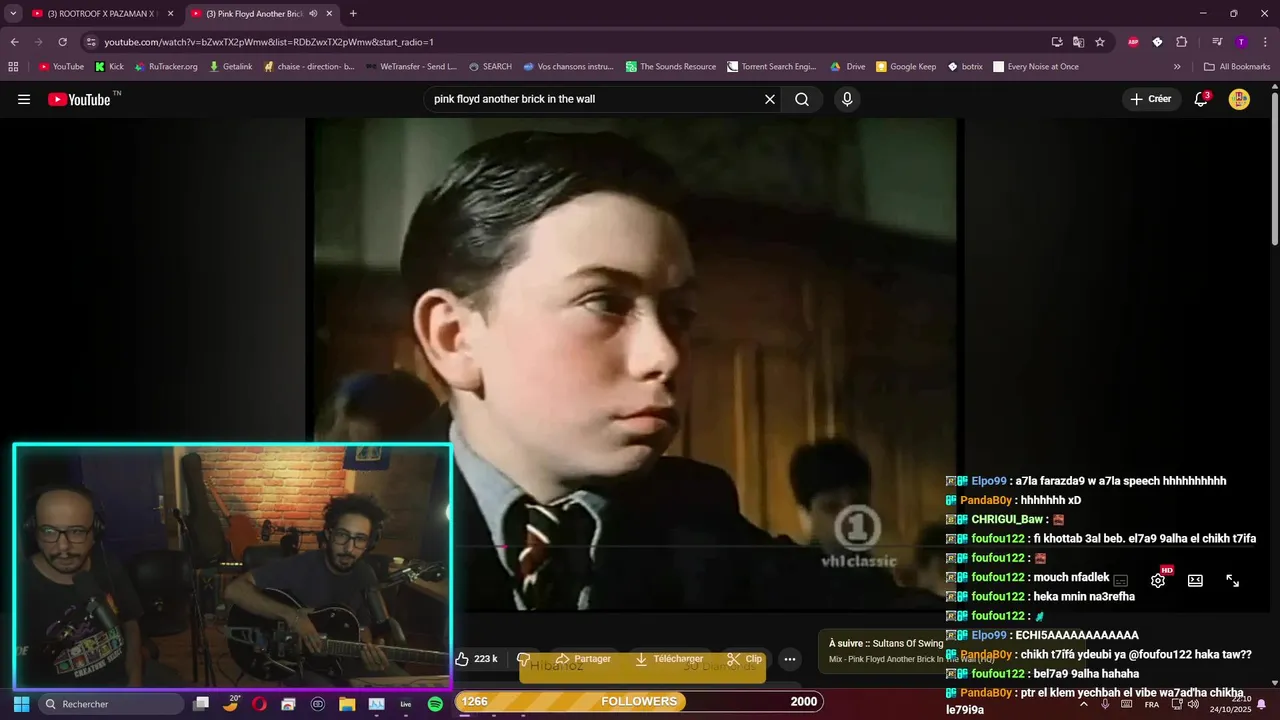This screenshot has height=720, width=1280.
Task: Open the YouTube account avatar menu
Action: click(x=1239, y=99)
